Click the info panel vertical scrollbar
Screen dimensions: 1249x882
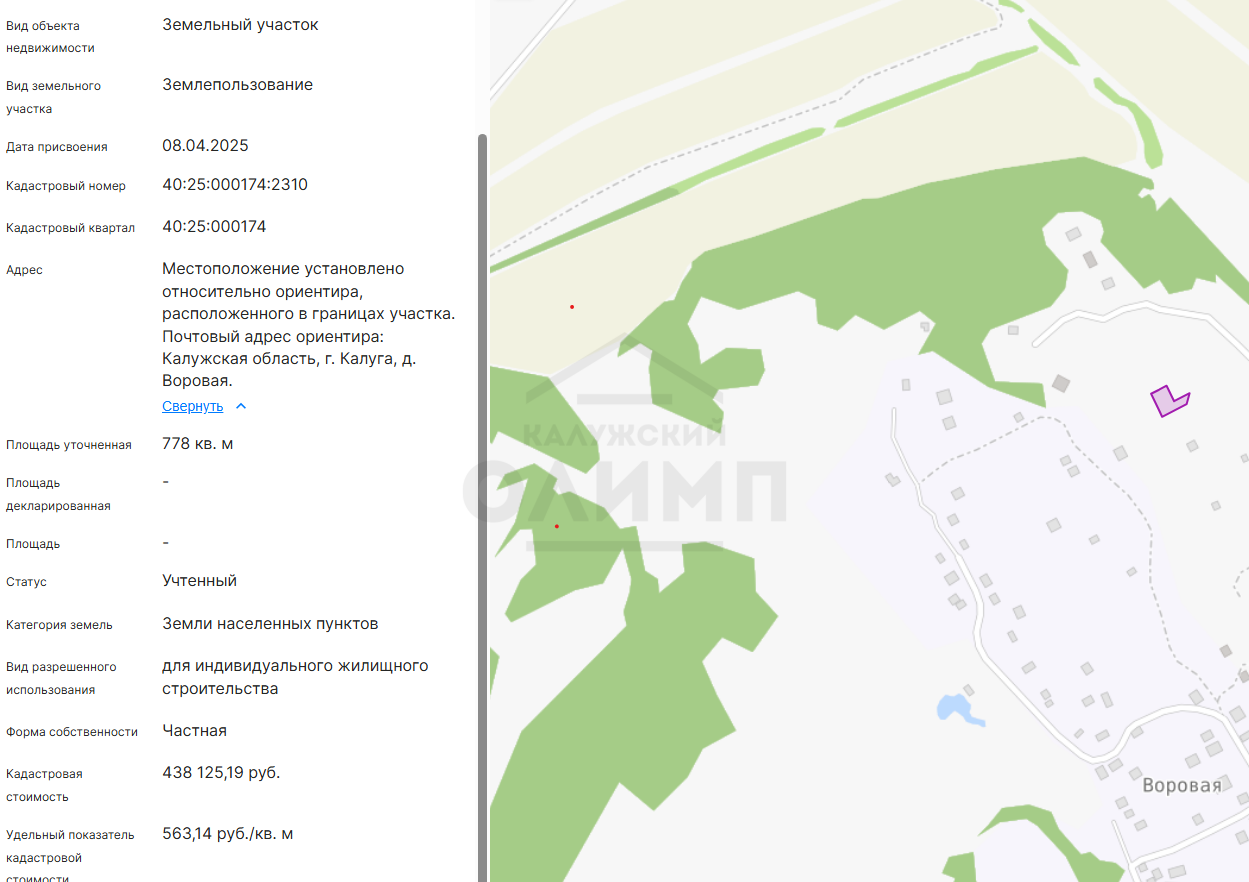(x=482, y=500)
